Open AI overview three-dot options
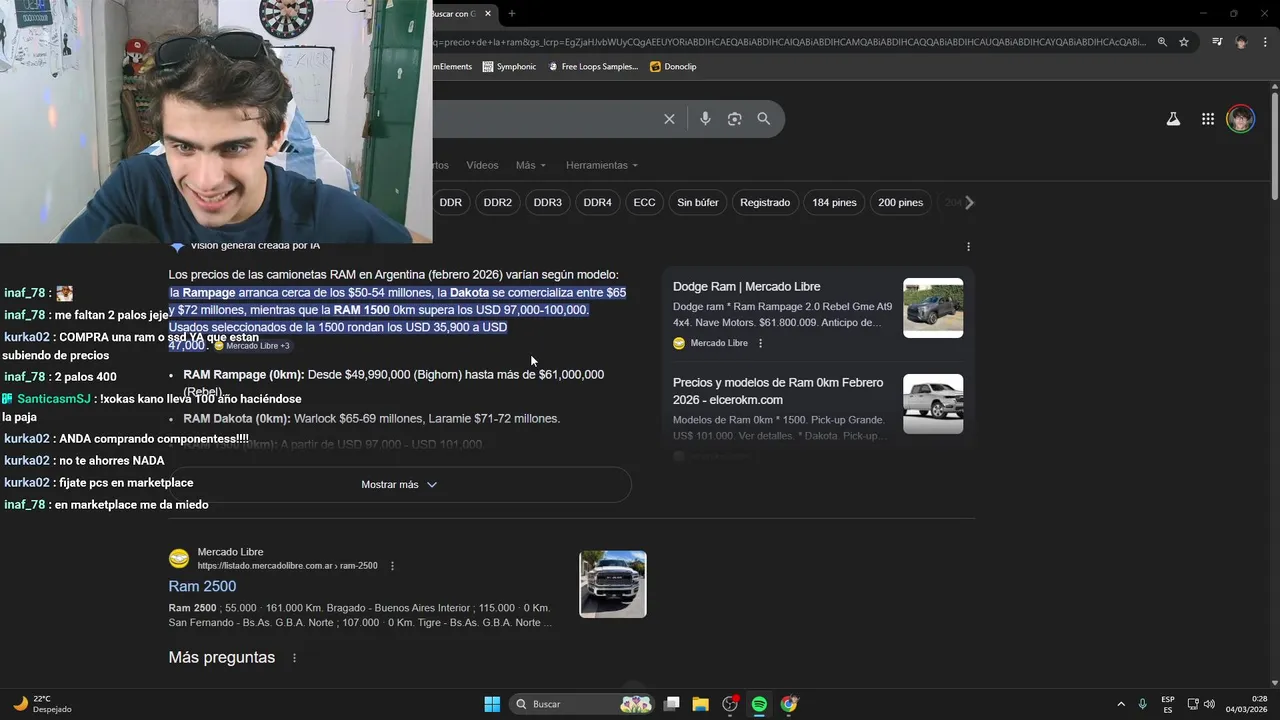This screenshot has width=1280, height=720. coord(968,246)
